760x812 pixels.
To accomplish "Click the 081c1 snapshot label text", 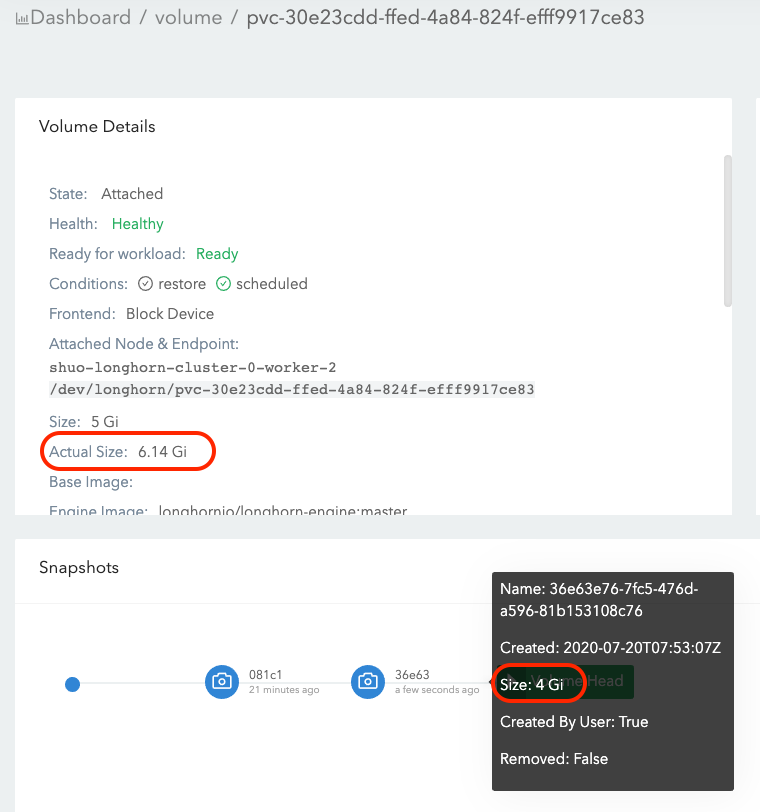I will coord(264,675).
